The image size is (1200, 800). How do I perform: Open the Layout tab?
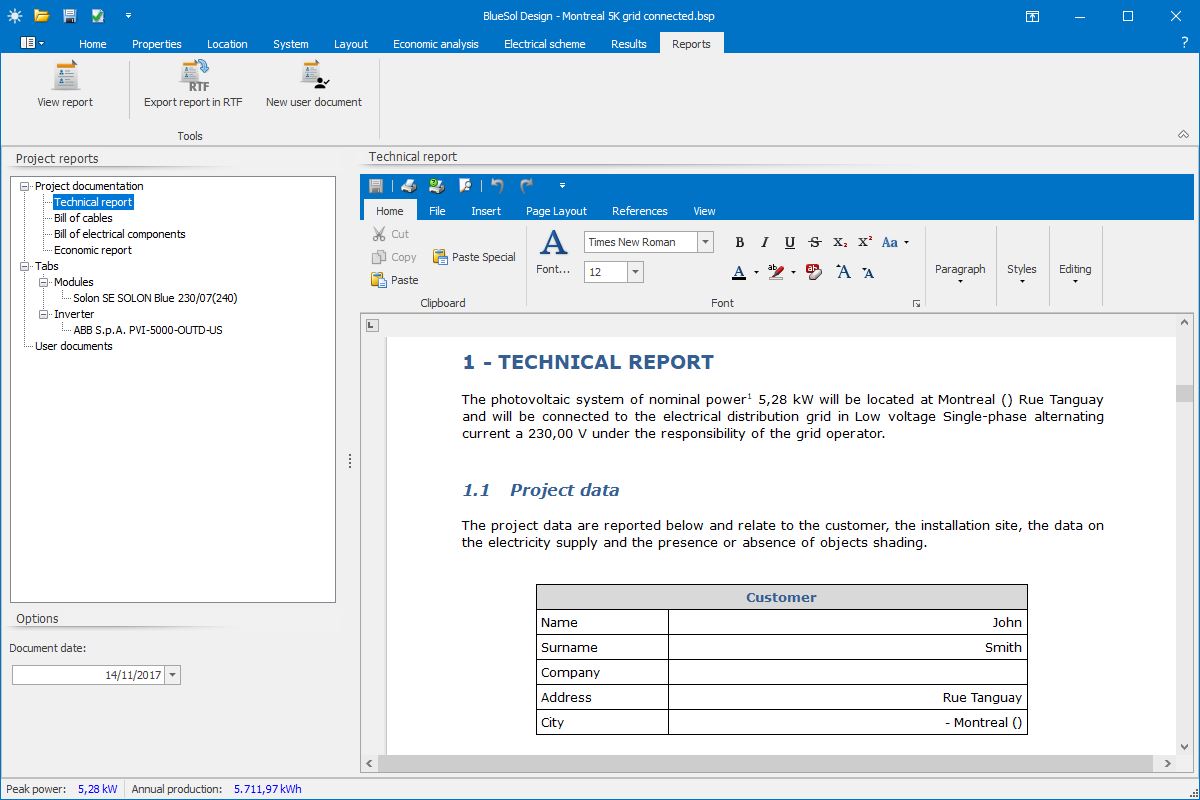pos(351,44)
